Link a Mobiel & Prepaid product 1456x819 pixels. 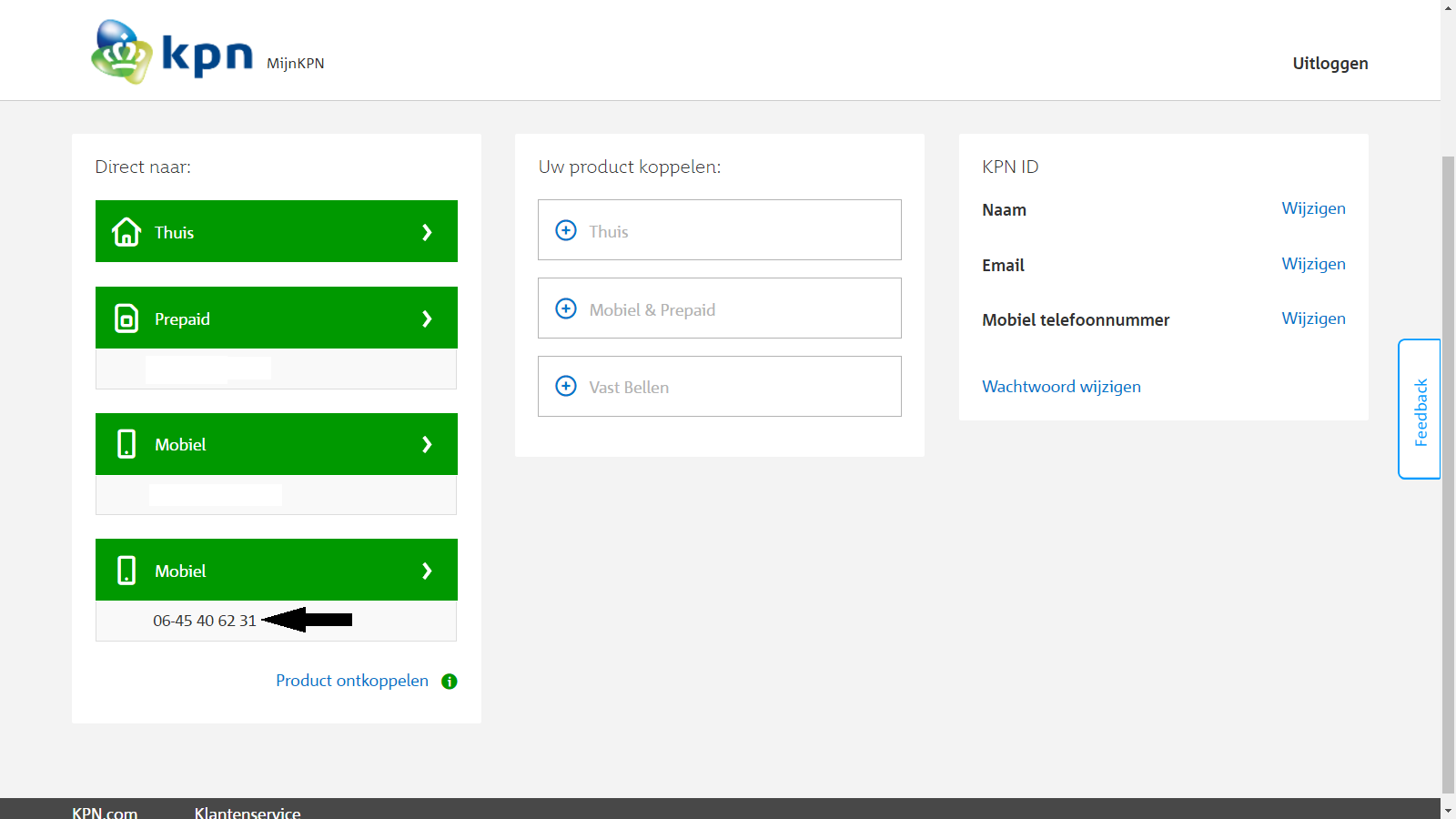[720, 308]
